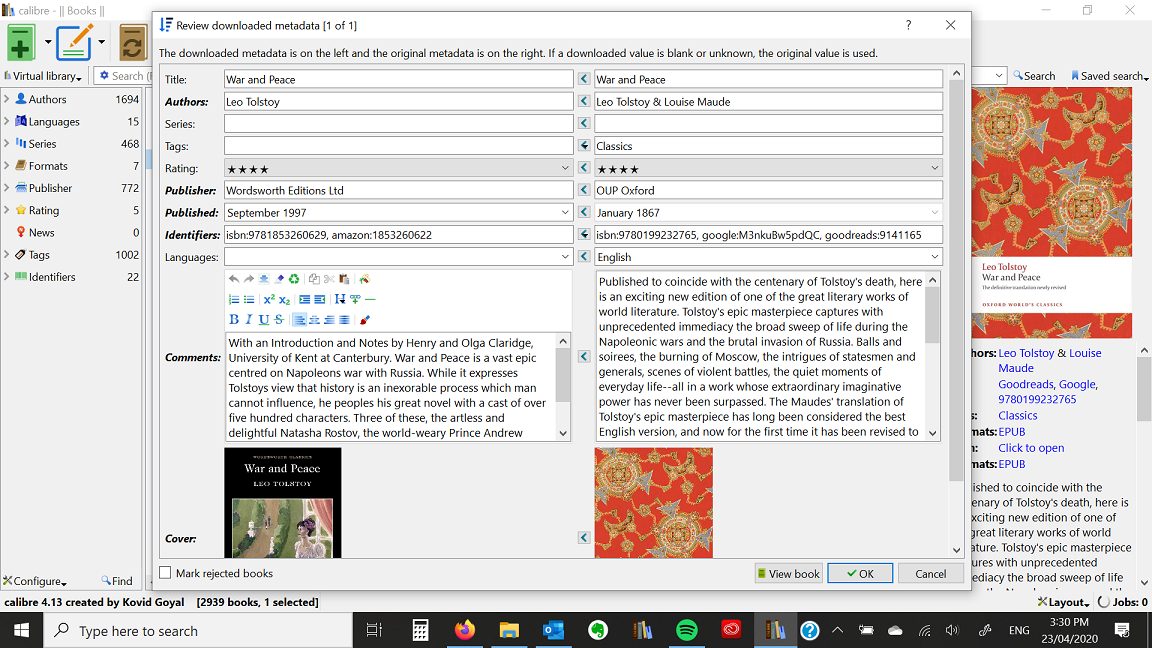Open the Add books dropdown arrow menu

[48, 43]
